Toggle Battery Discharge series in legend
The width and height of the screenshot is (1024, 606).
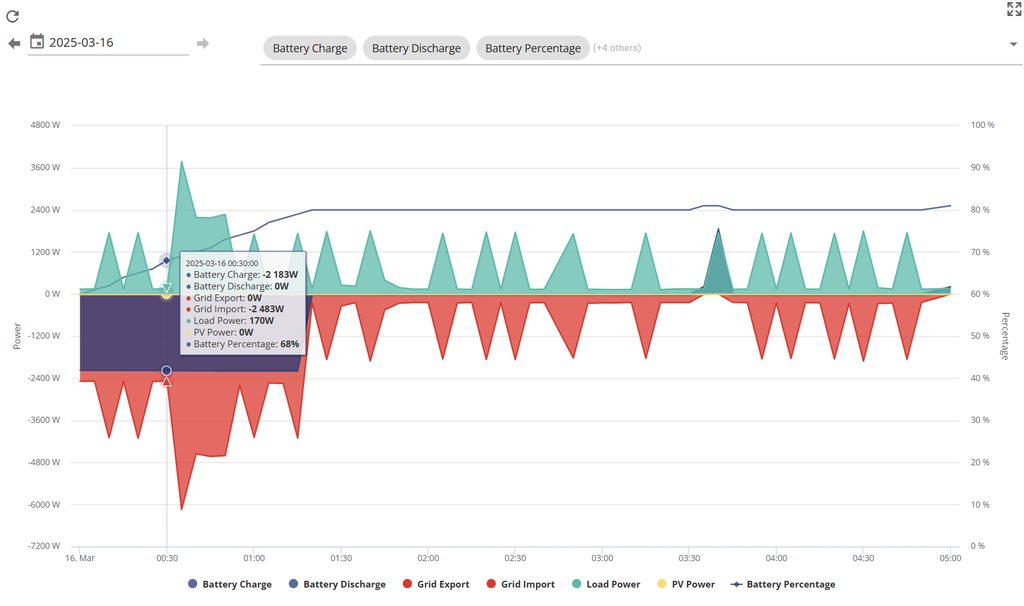coord(336,584)
